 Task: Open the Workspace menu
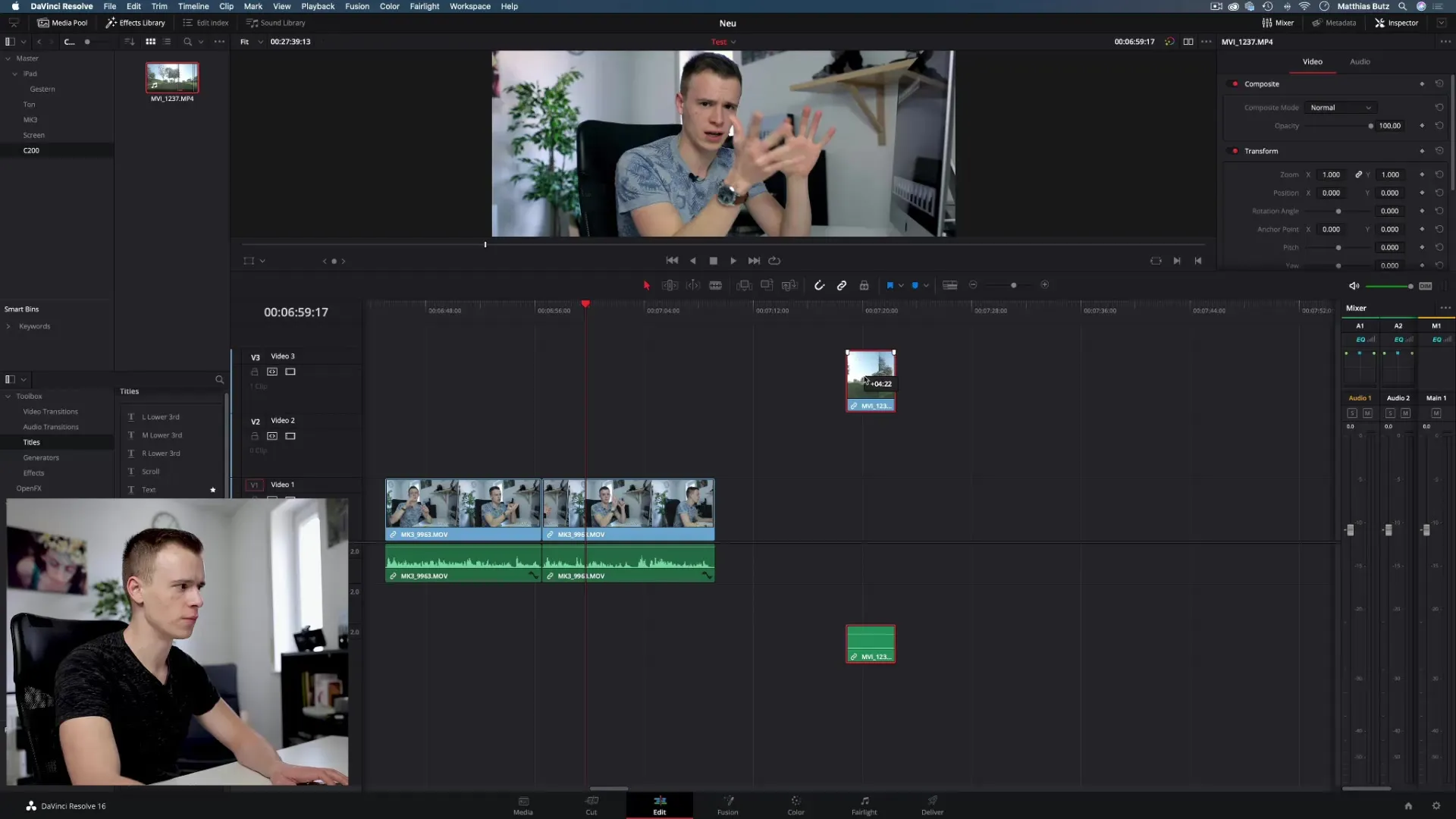(x=470, y=6)
